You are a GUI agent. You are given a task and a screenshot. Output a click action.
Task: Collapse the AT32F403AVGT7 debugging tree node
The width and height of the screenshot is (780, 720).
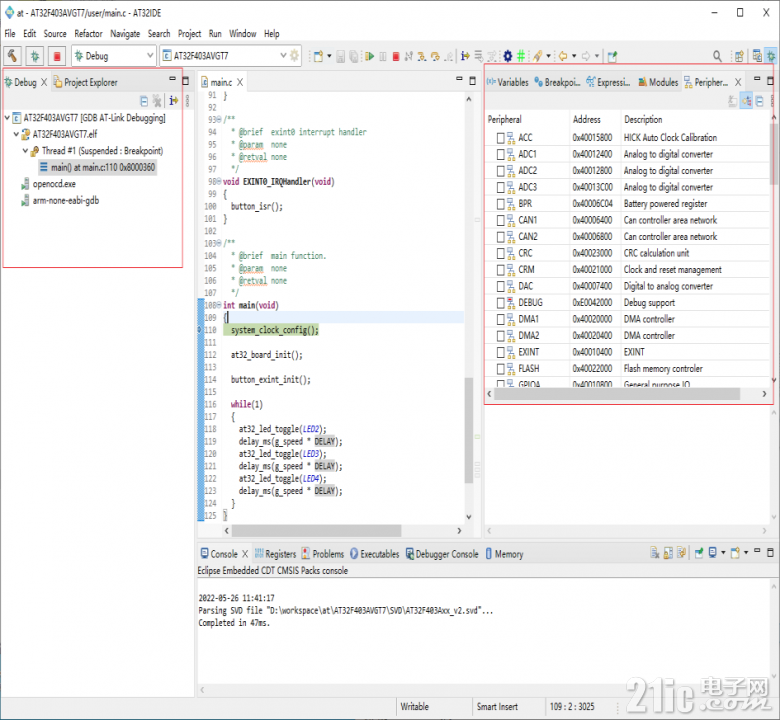7,118
